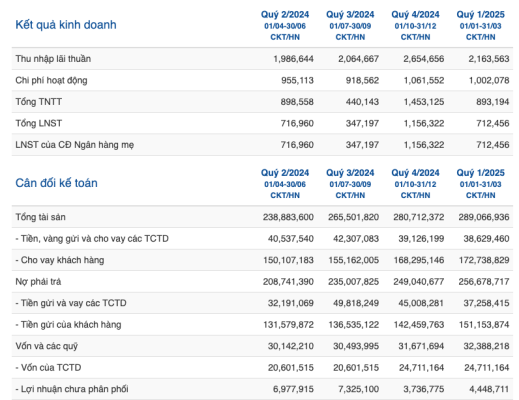Select Quý 1/2025 header in balance sheet
Viewport: 519px width, 400px height.
pos(480,173)
